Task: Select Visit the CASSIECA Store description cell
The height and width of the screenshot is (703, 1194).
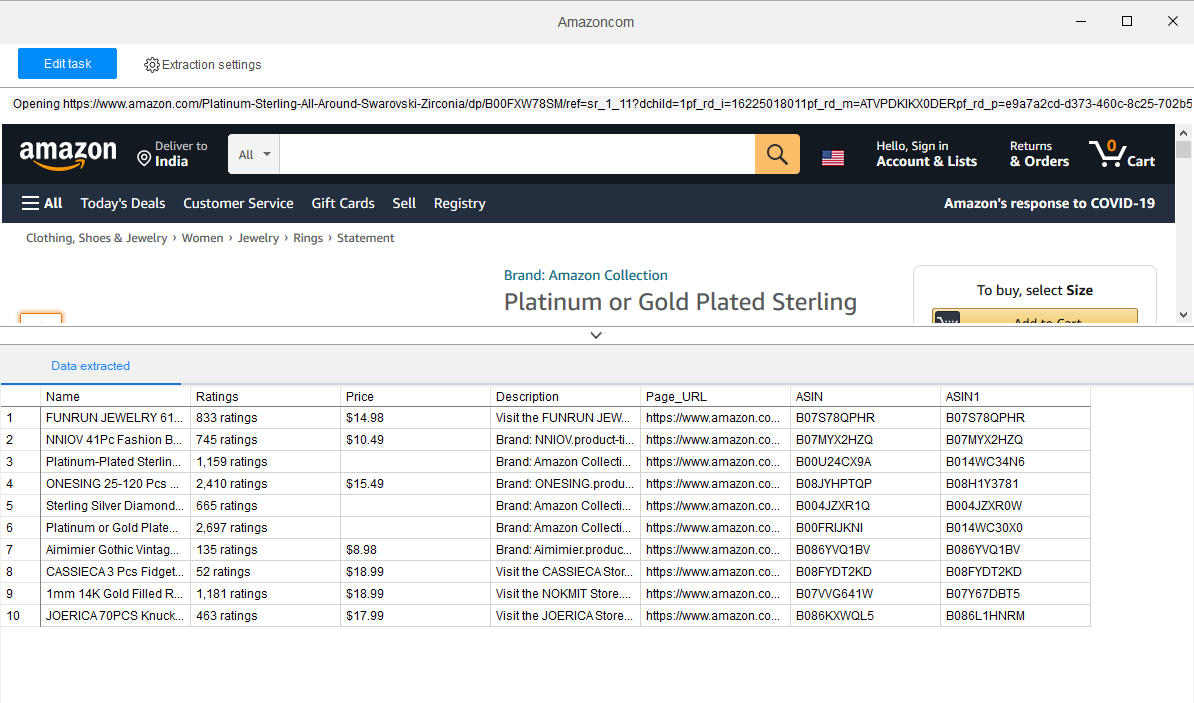Action: pyautogui.click(x=565, y=572)
